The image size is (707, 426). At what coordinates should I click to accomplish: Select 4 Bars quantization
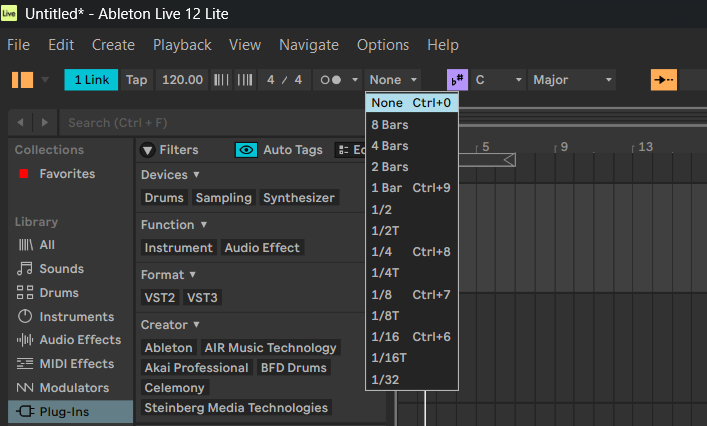[412, 146]
